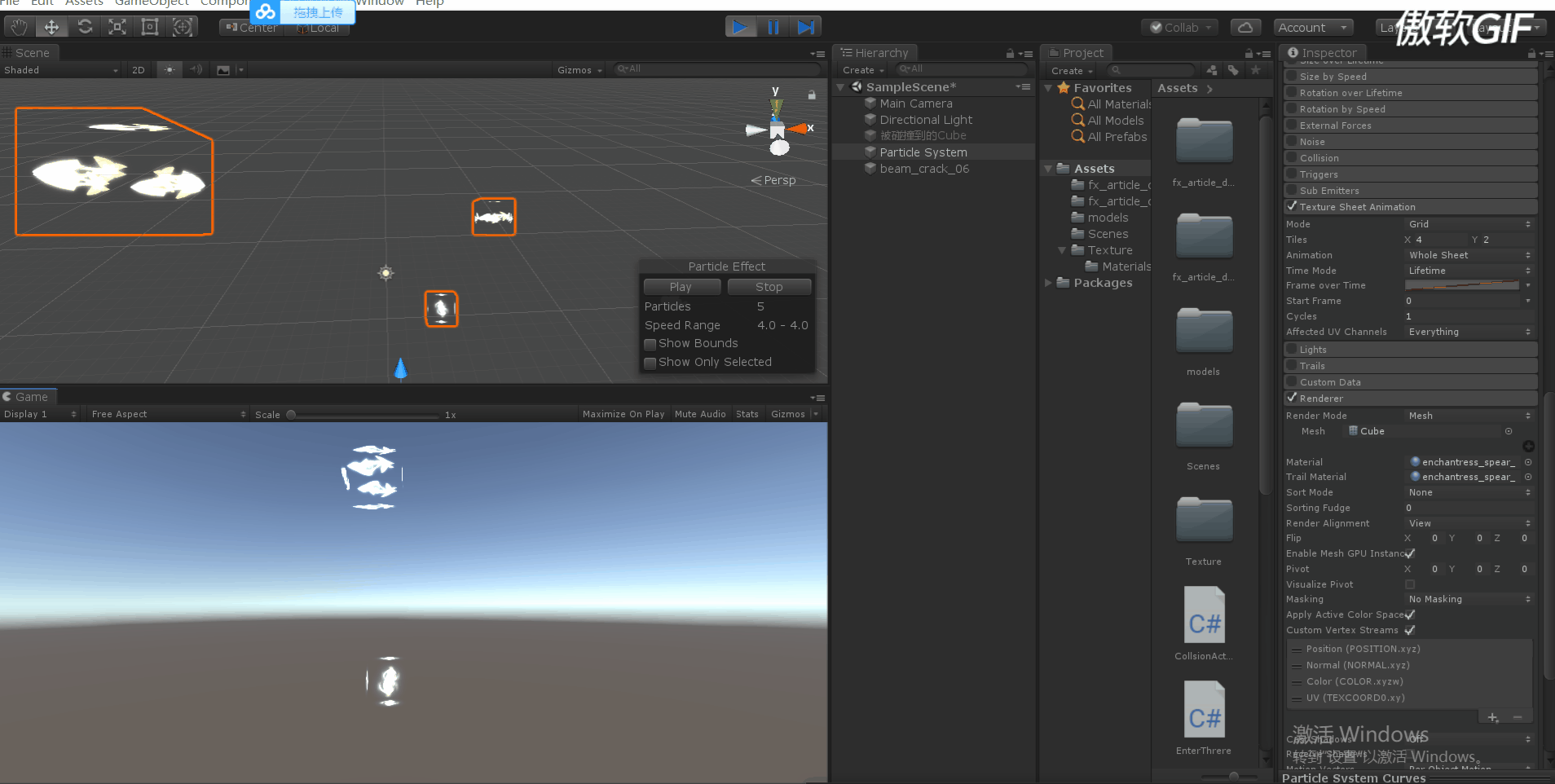Click Search by Type icon in Project
The height and width of the screenshot is (784, 1555).
coord(1212,71)
